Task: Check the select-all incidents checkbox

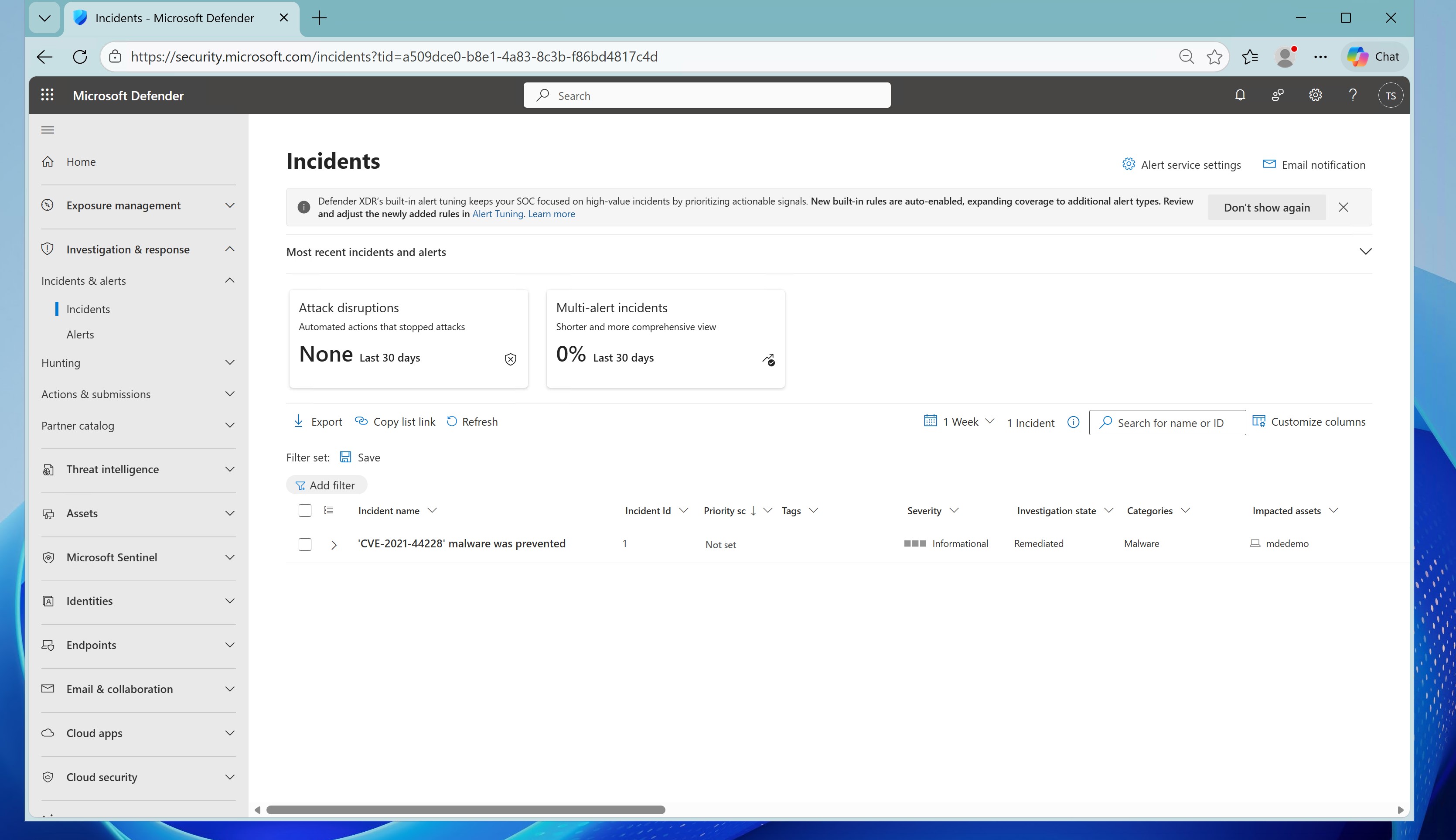Action: click(305, 511)
